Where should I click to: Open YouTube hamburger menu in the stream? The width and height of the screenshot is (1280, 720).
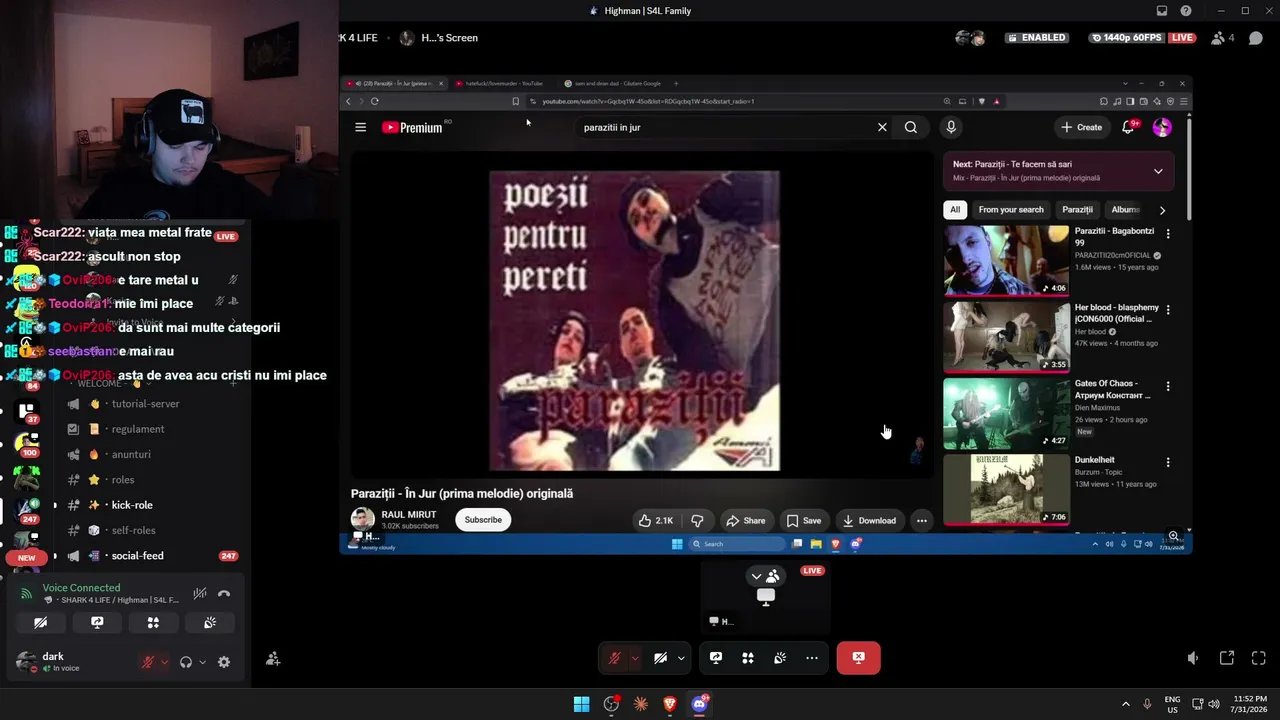[360, 127]
